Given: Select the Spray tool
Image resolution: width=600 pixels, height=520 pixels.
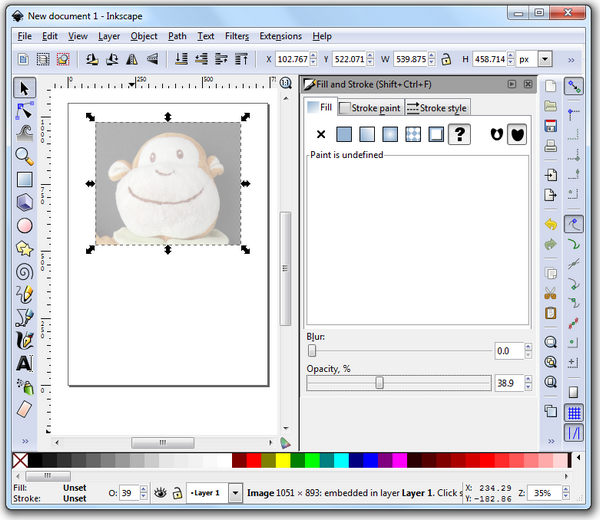Looking at the screenshot, I should click(25, 386).
